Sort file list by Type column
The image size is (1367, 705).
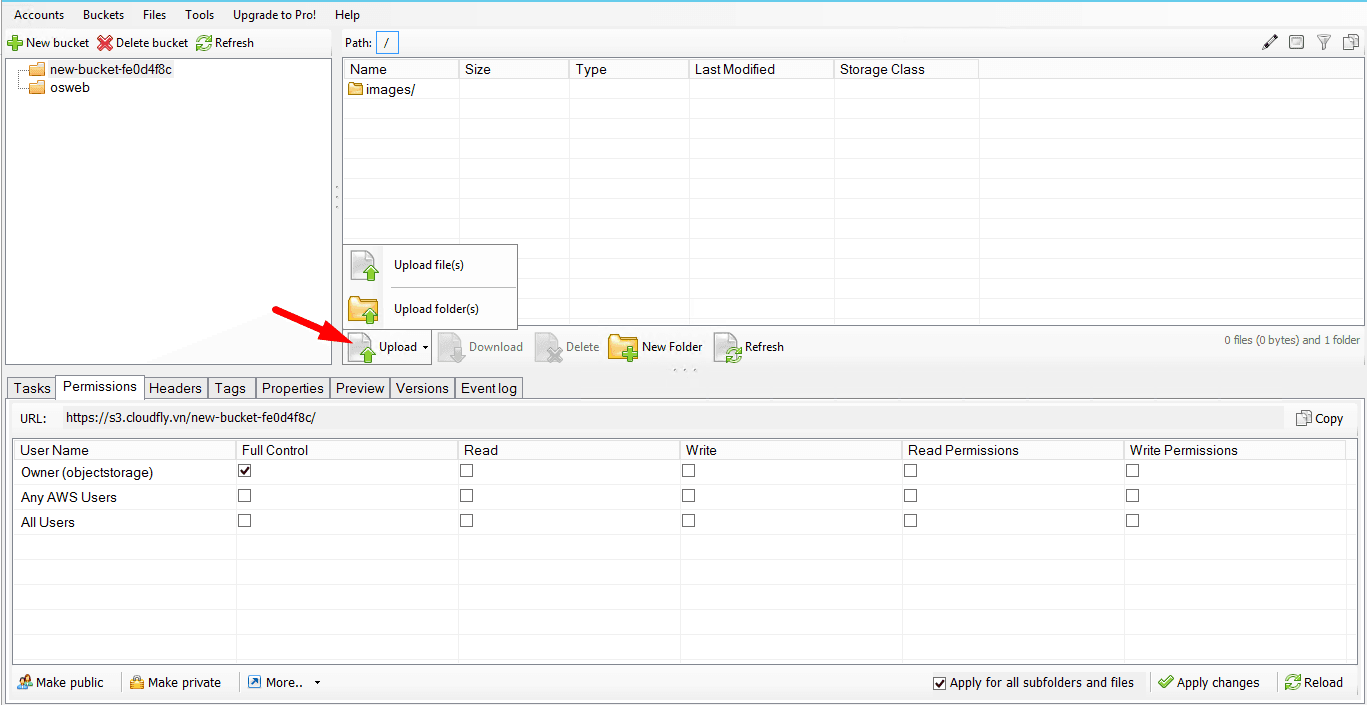point(629,69)
